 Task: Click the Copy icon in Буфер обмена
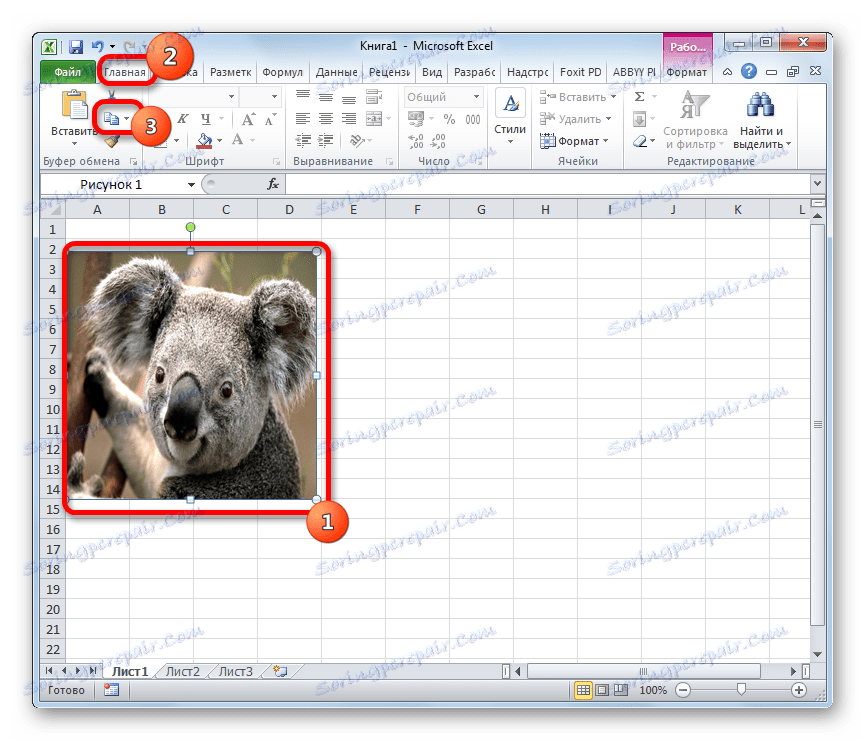coord(113,118)
